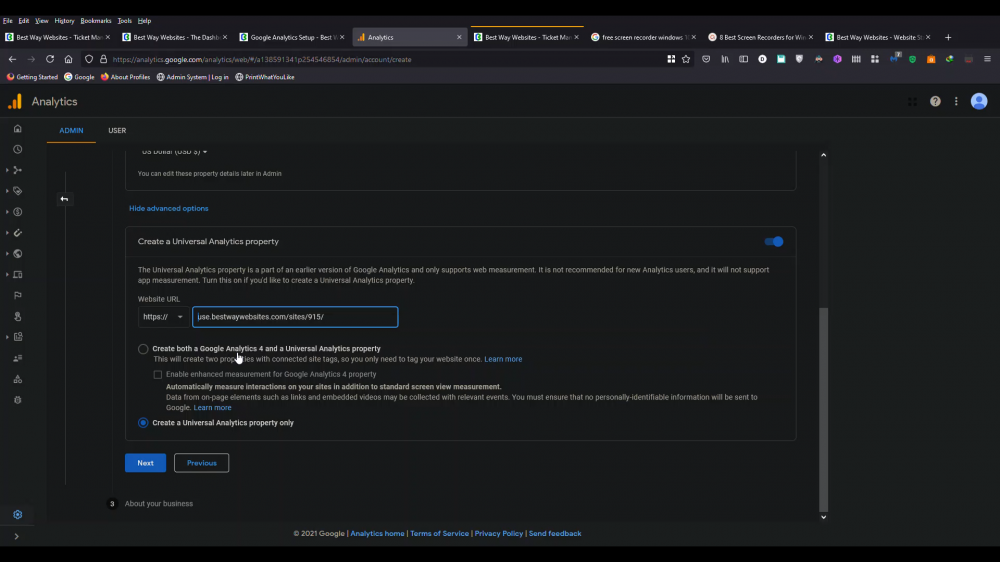
Task: Expand the Tech devices row arrow
Action: pyautogui.click(x=7, y=275)
